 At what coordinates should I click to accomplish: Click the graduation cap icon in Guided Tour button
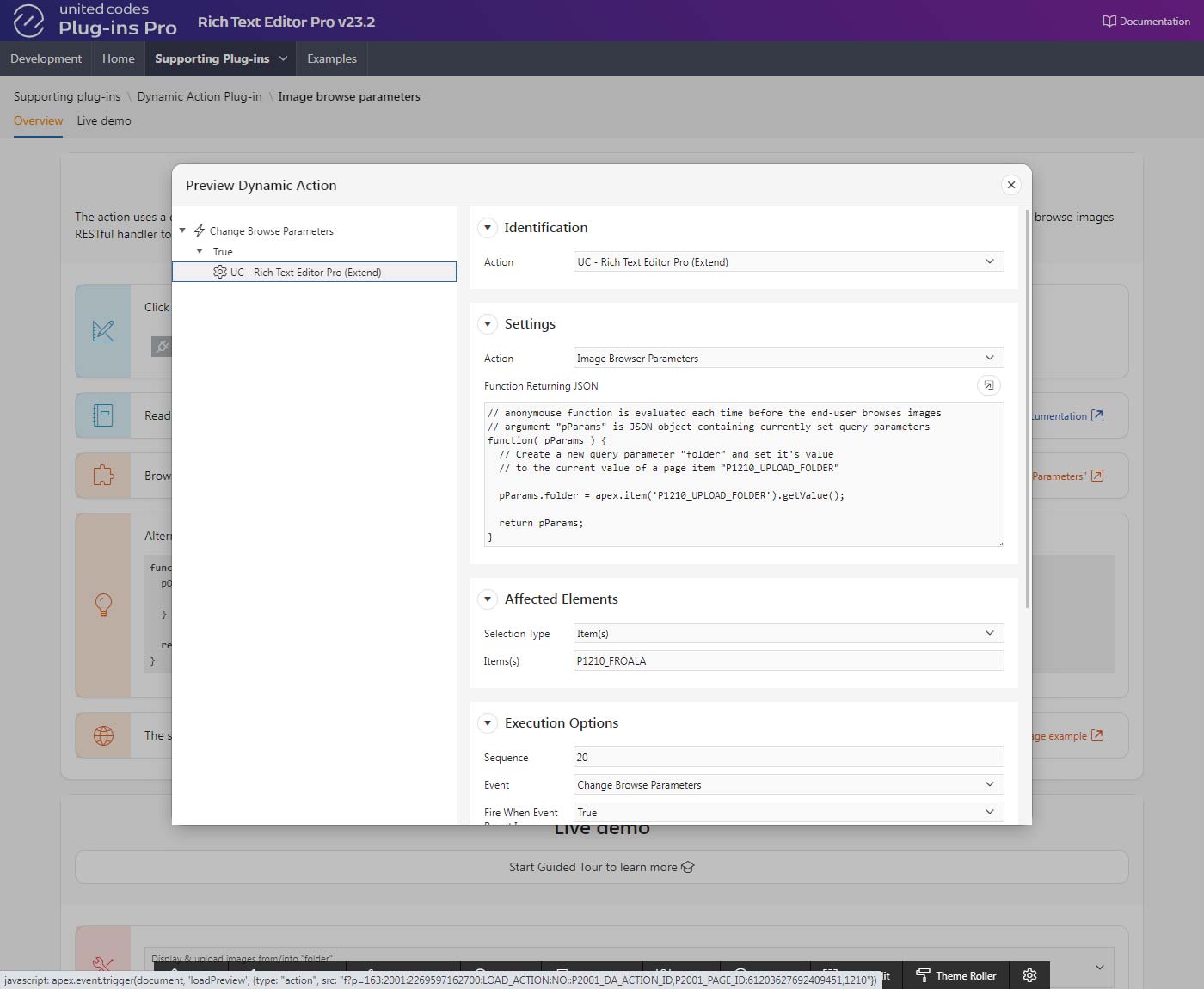(x=687, y=867)
